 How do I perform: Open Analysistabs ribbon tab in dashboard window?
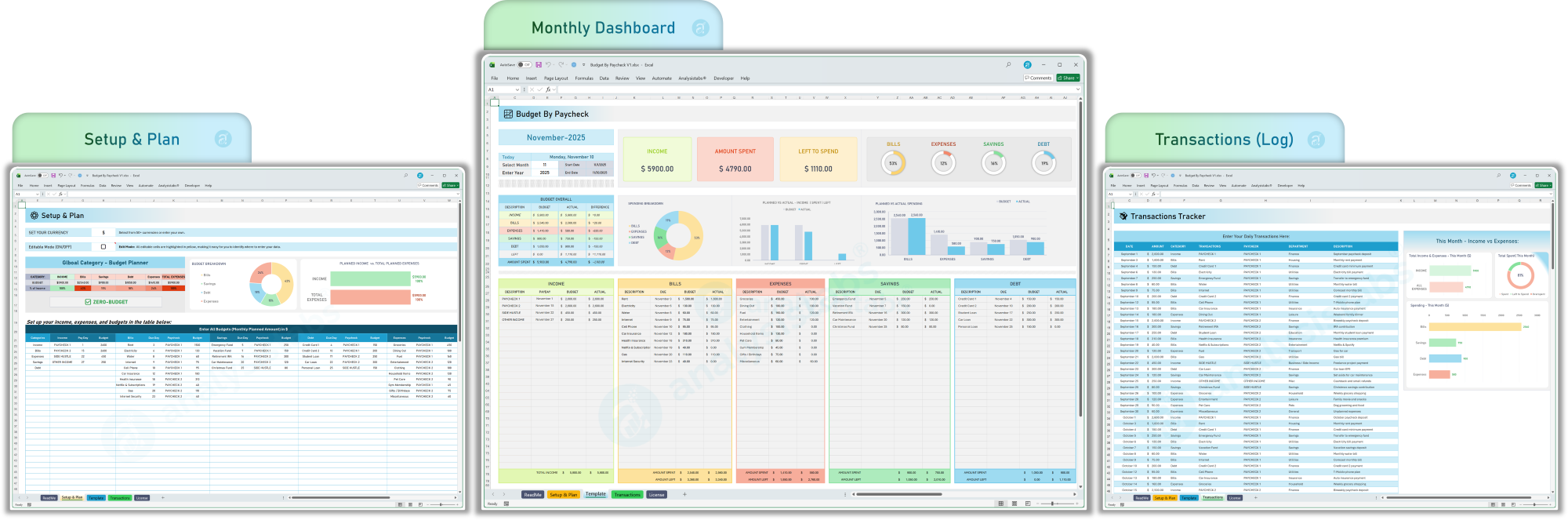(x=692, y=78)
